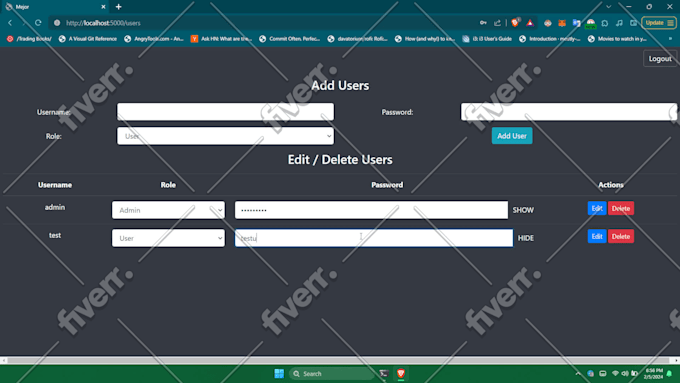Viewport: 680px width, 383px height.
Task: Open the Introduction bookmark
Action: (550, 39)
